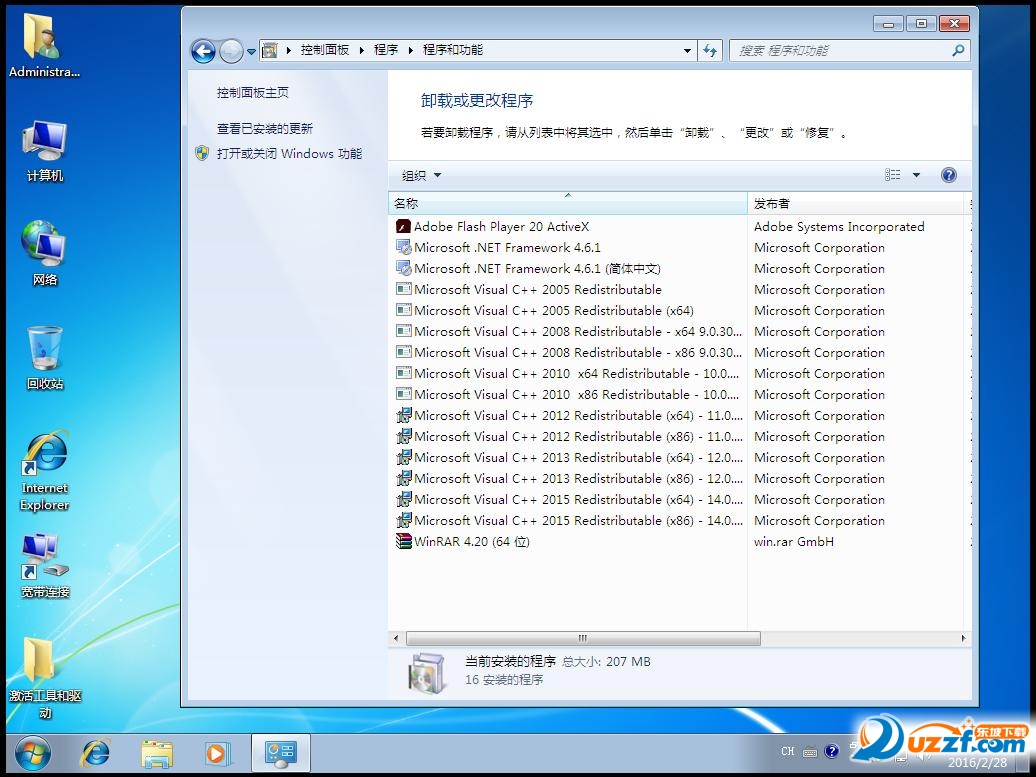Screen dimensions: 1036x777
Task: Select Microsoft .NET Framework 4.6.1 icon
Action: point(403,248)
